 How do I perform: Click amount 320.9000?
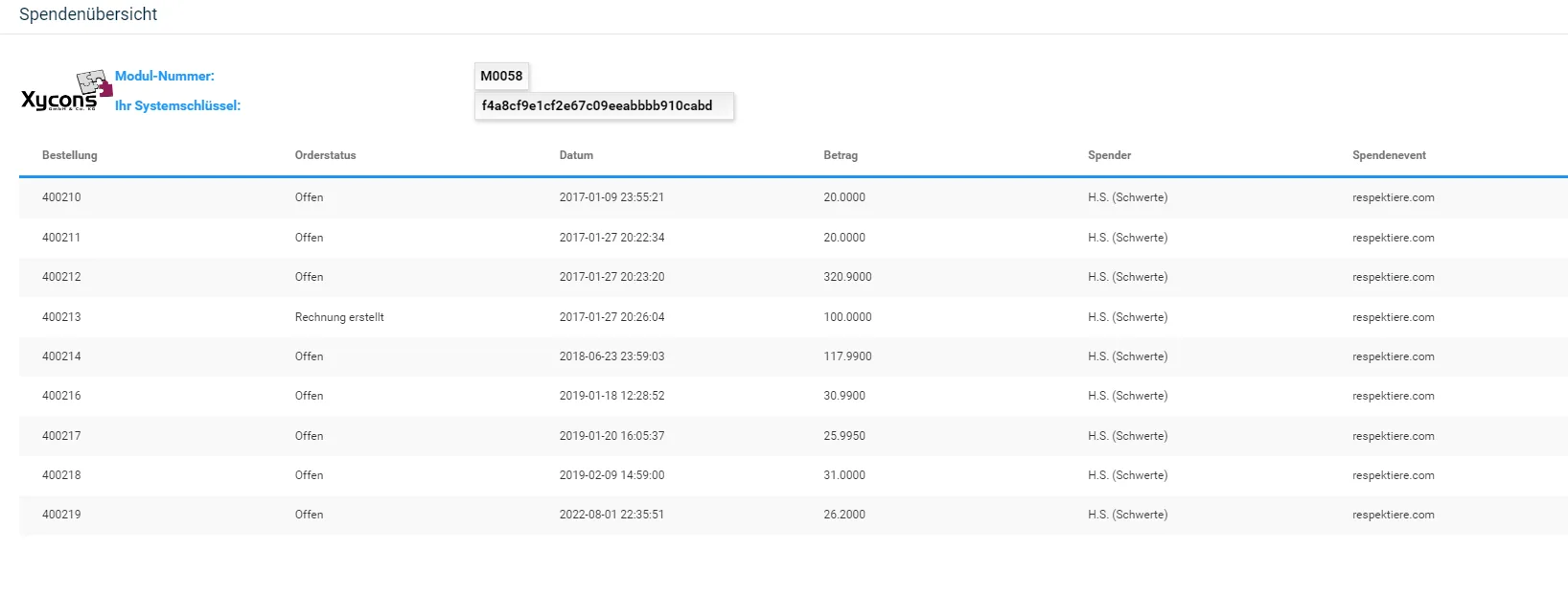(x=847, y=277)
